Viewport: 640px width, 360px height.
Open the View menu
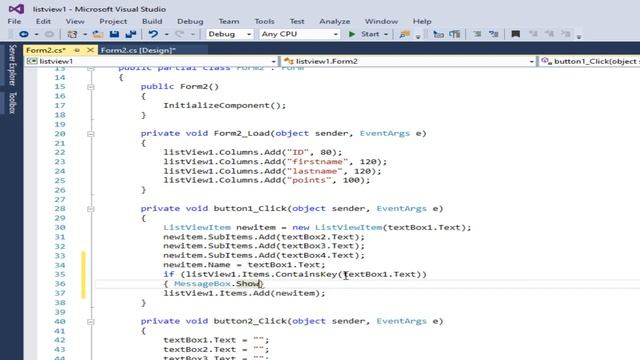pyautogui.click(x=75, y=21)
